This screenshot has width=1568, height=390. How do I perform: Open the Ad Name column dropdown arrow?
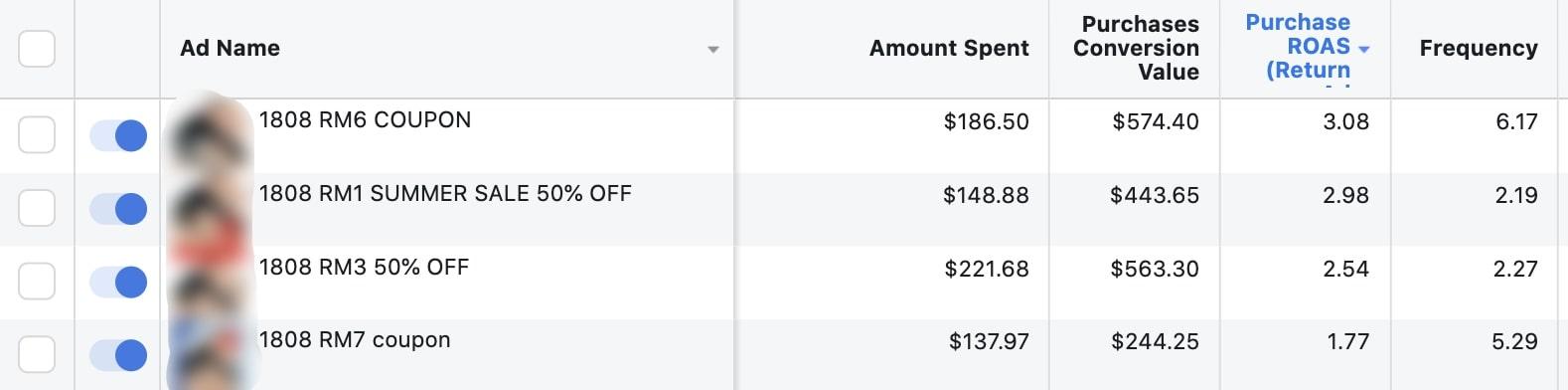coord(712,50)
